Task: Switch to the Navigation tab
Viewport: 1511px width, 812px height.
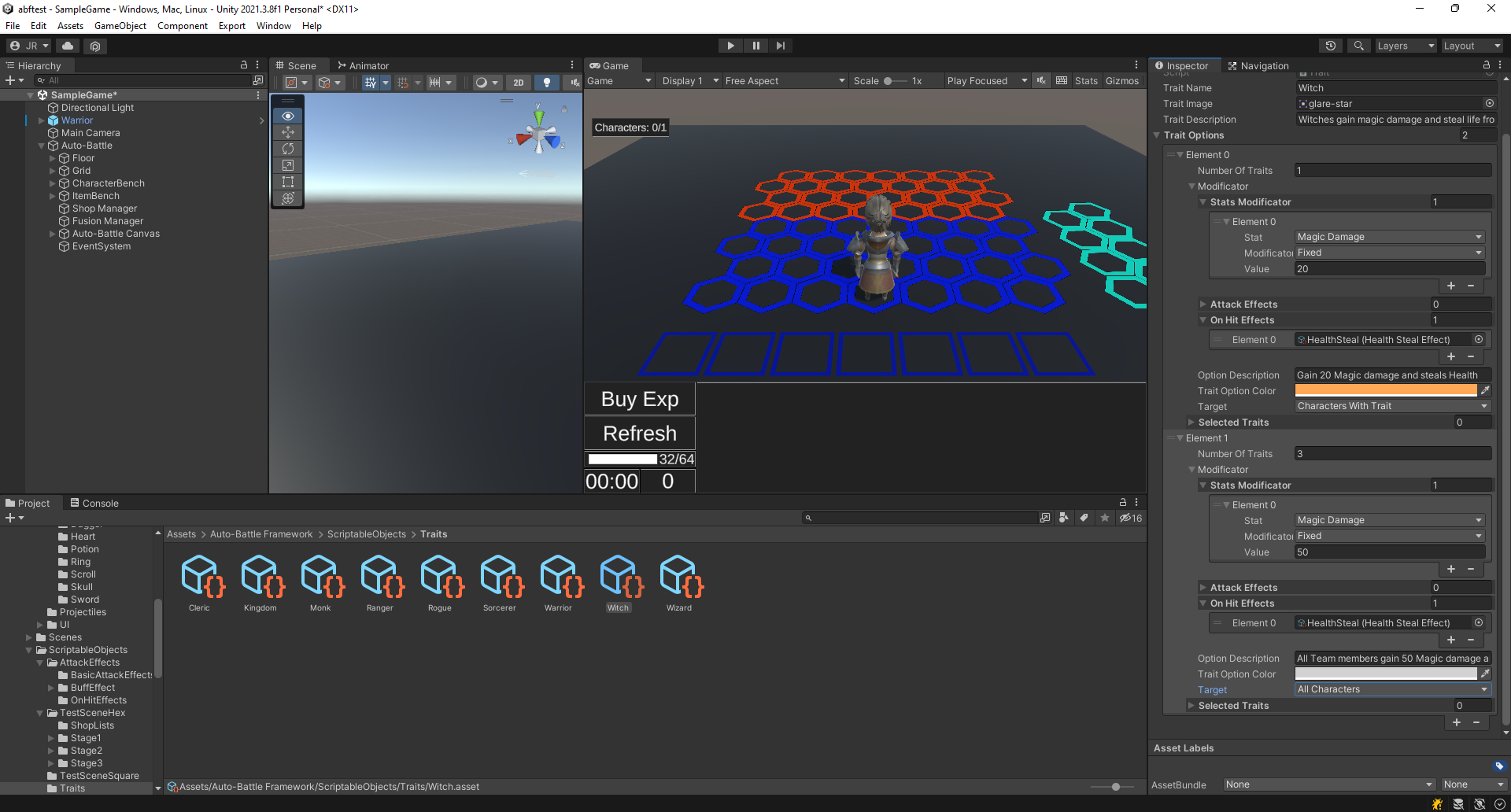Action: point(1258,66)
